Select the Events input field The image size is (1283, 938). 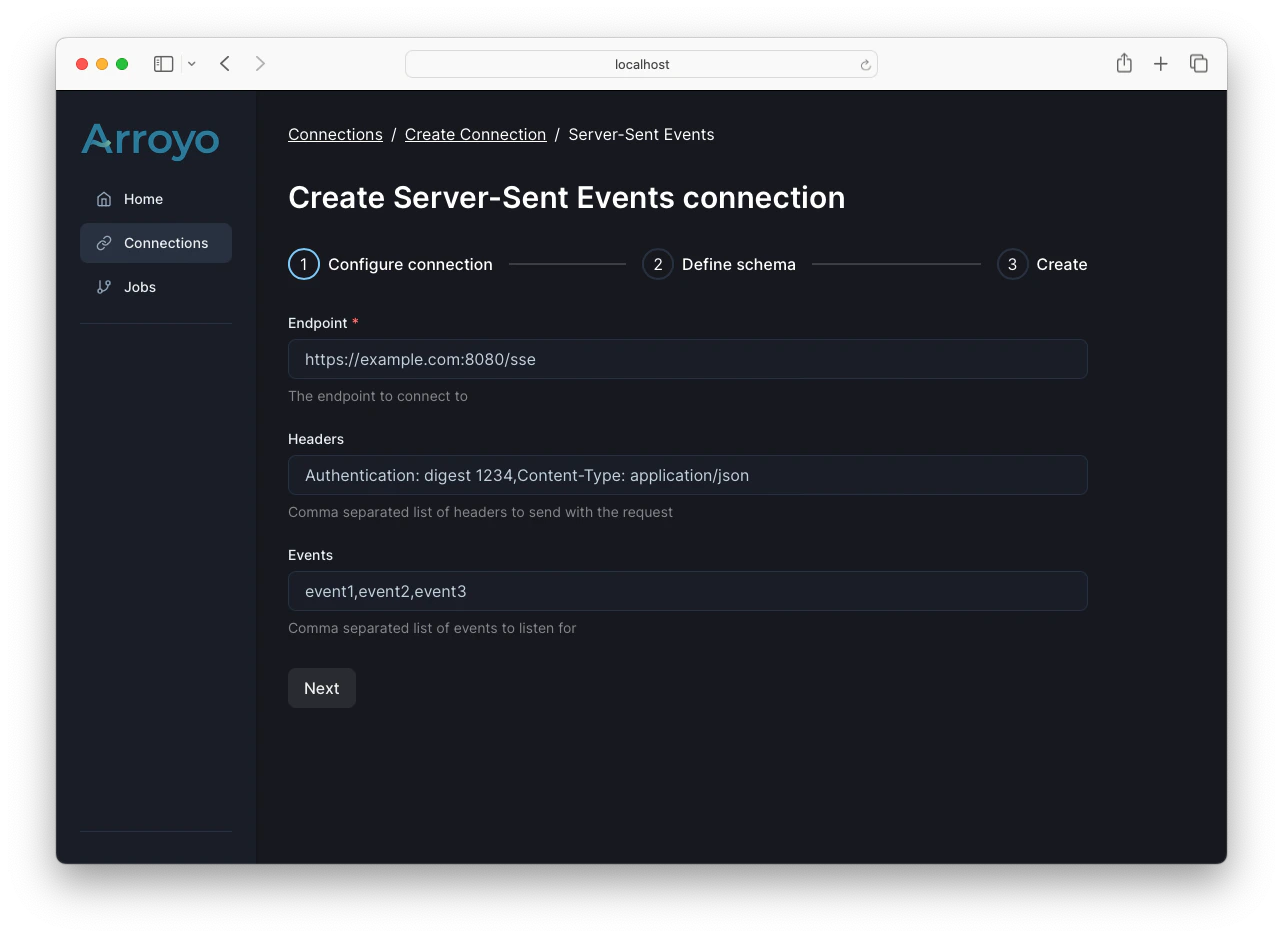point(687,591)
